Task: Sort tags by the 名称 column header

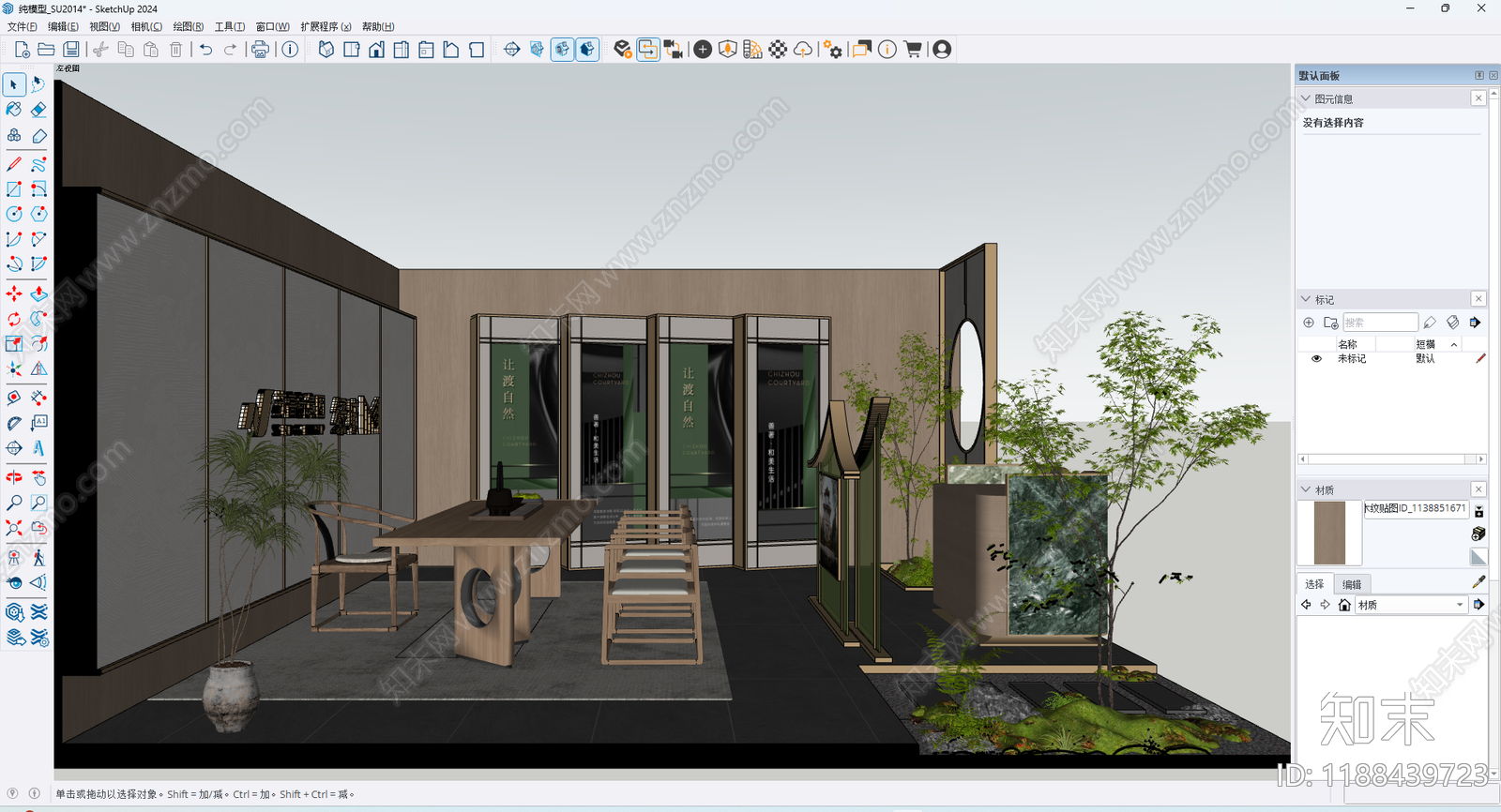Action: [1348, 344]
